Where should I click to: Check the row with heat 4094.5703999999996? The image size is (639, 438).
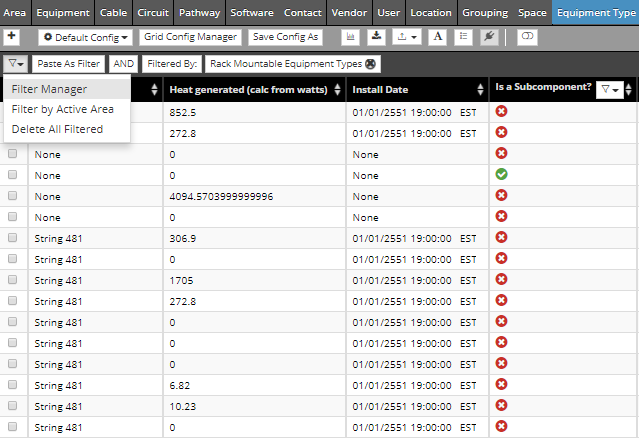coord(13,196)
